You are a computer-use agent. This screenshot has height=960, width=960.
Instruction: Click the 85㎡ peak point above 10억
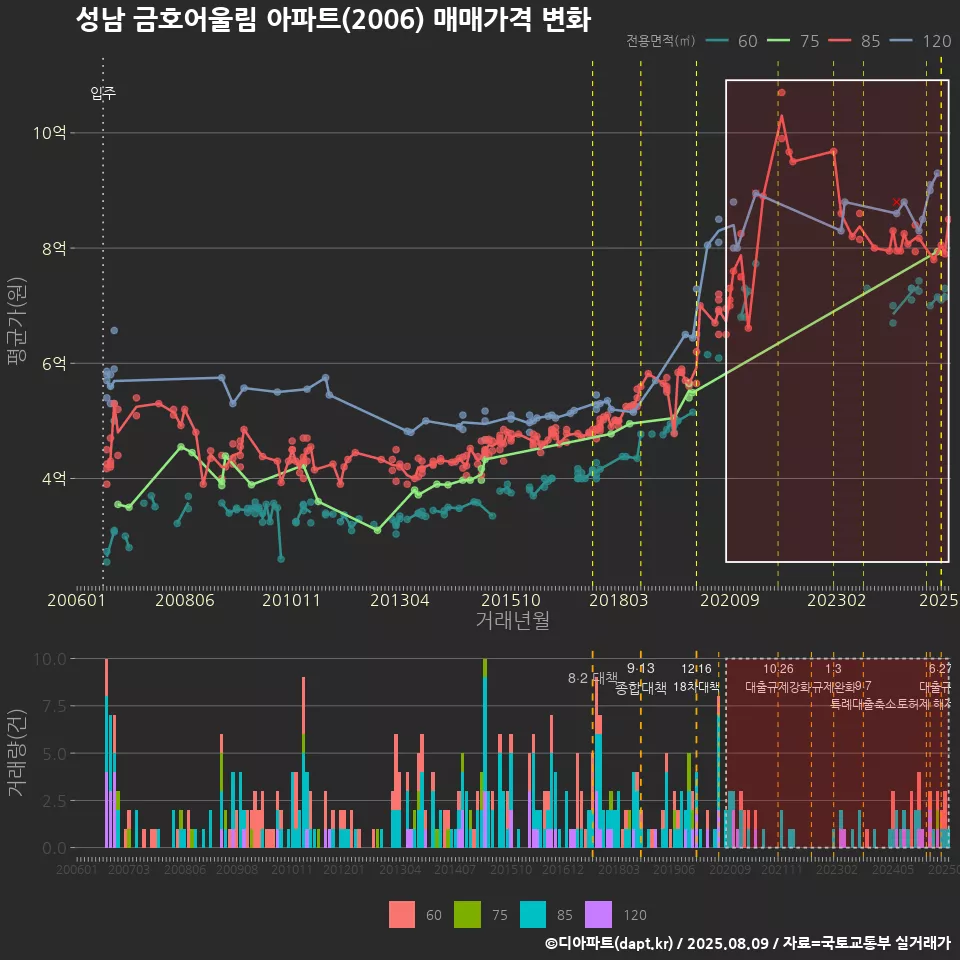click(x=781, y=93)
